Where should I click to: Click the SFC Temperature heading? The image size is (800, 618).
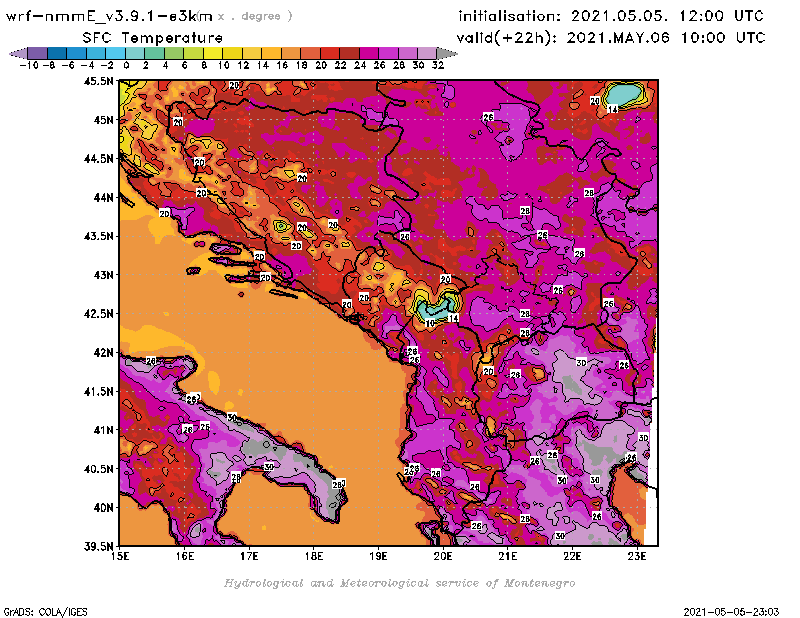coord(153,38)
